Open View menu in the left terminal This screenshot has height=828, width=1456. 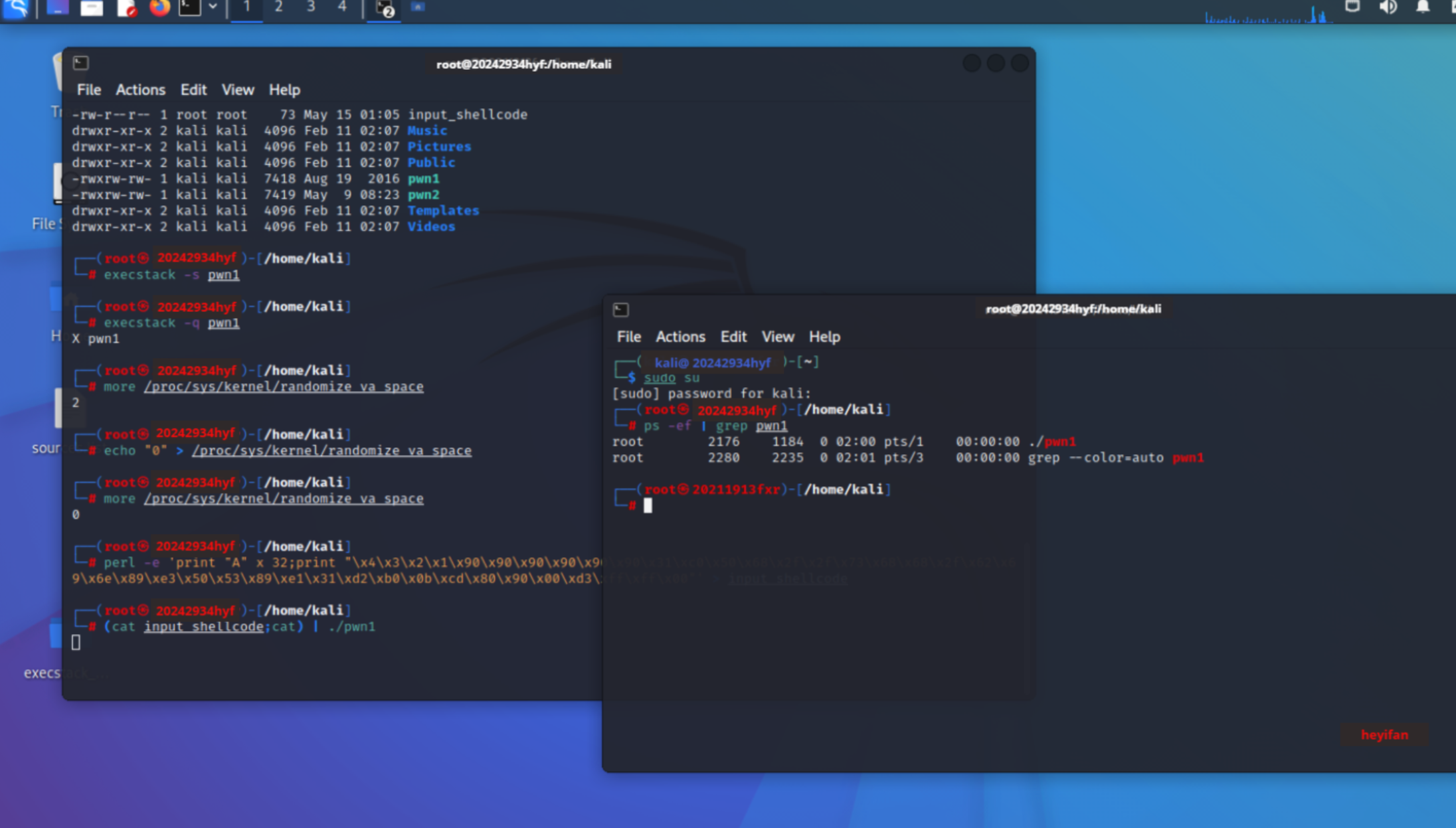[x=237, y=90]
